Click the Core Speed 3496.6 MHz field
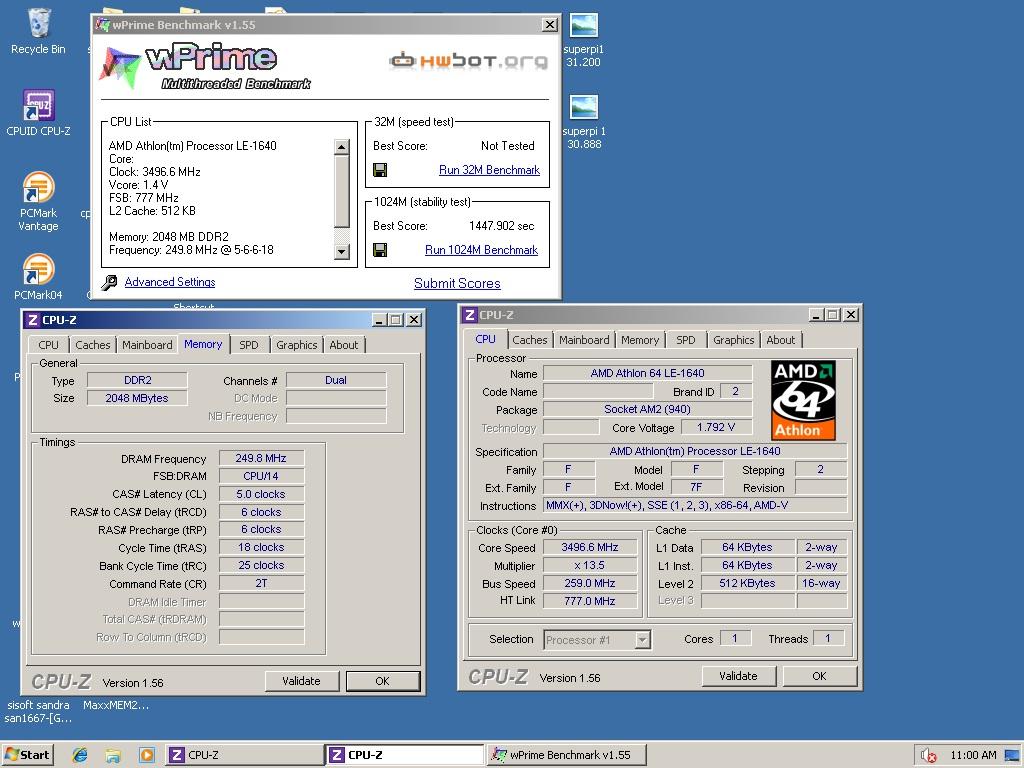This screenshot has width=1024, height=768. 590,547
